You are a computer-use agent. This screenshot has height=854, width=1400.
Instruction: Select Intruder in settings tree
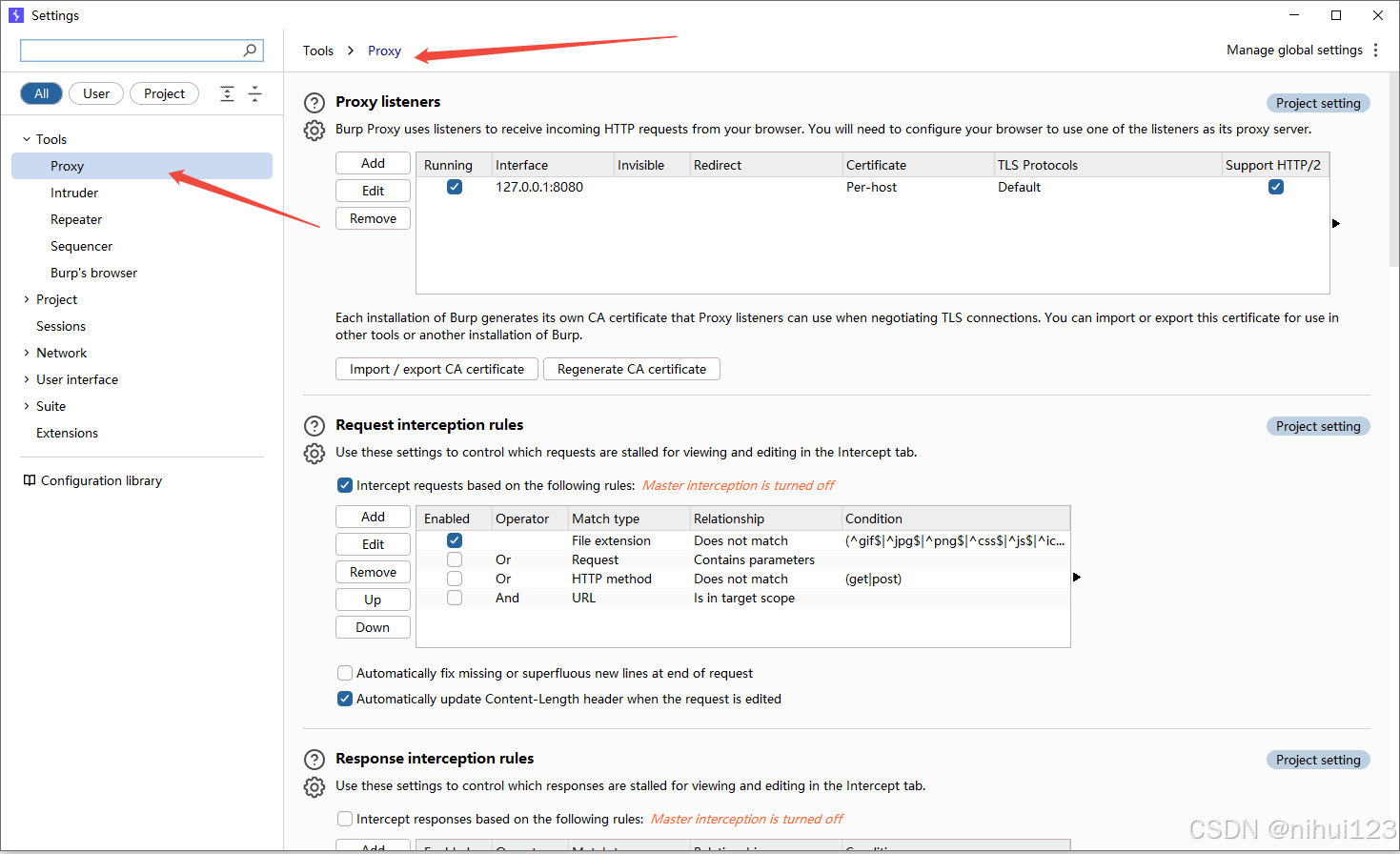click(74, 193)
